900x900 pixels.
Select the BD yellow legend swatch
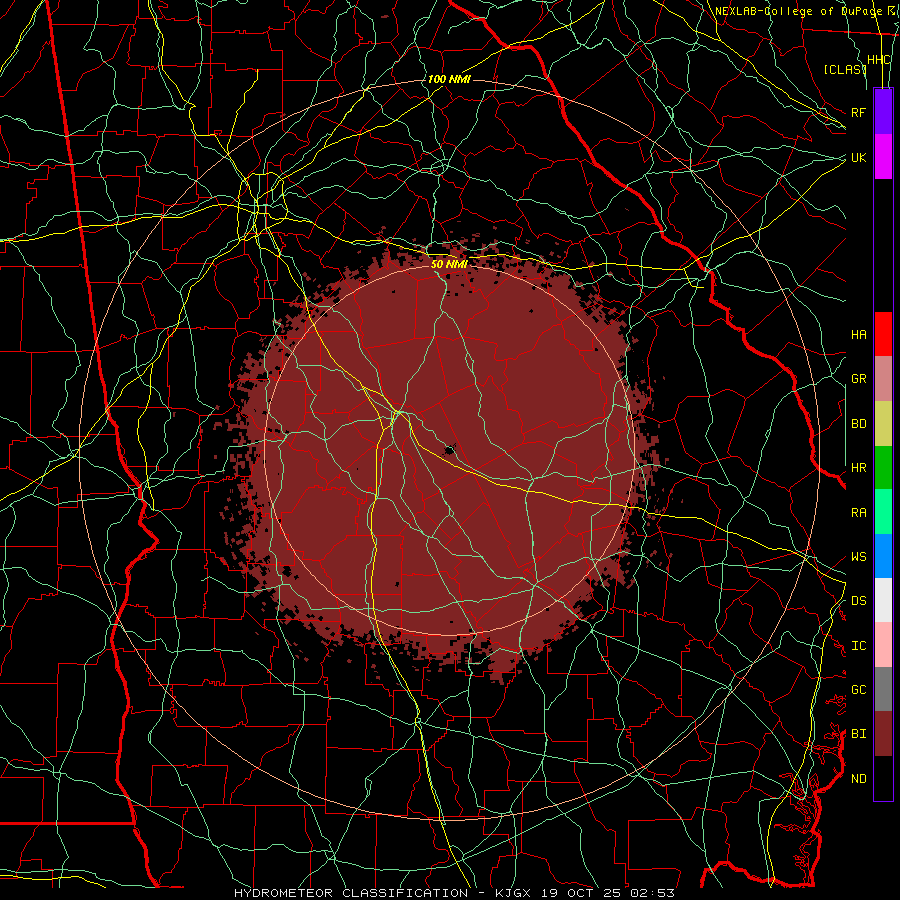pyautogui.click(x=883, y=424)
